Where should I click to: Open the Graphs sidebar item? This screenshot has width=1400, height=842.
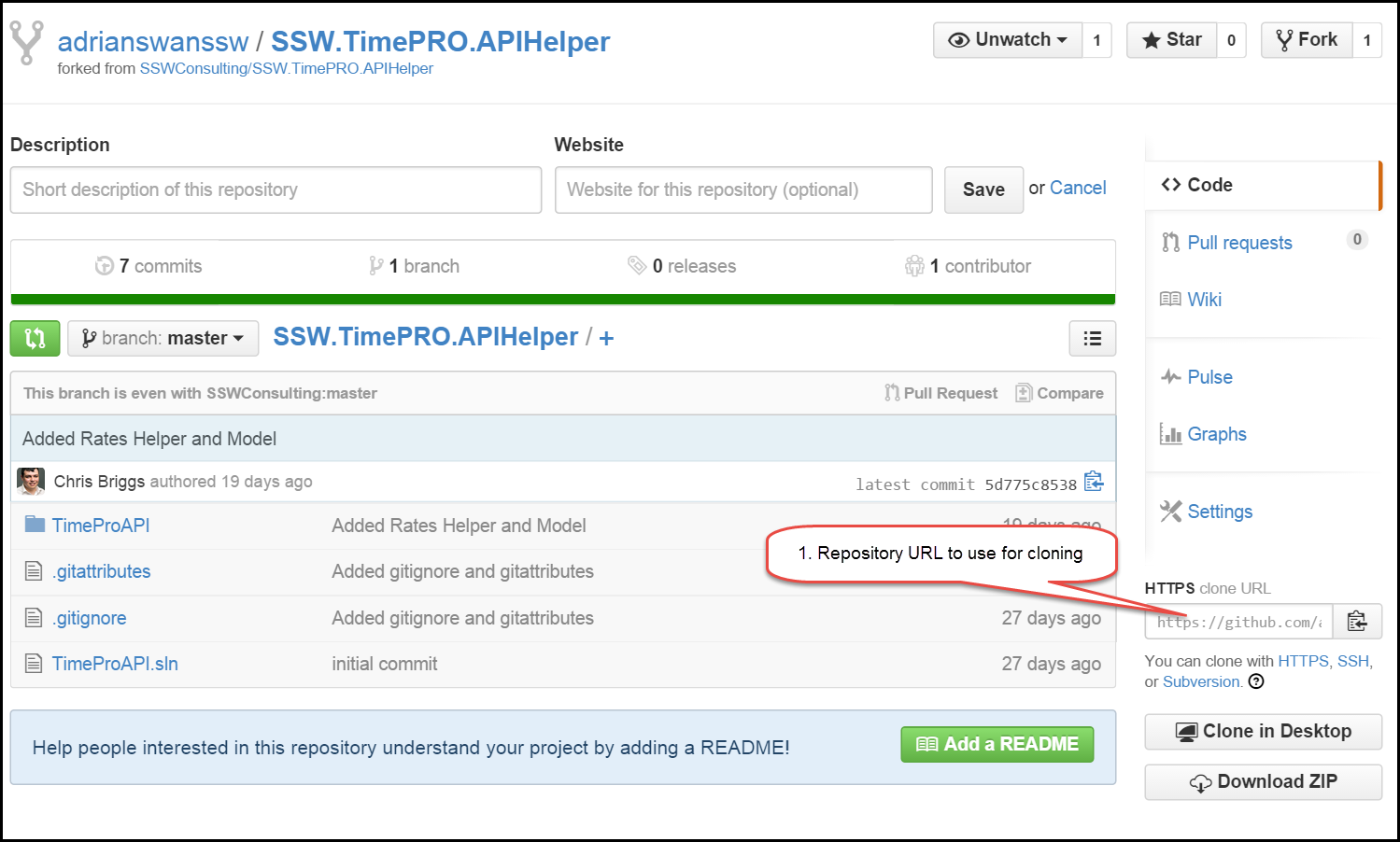point(1216,434)
